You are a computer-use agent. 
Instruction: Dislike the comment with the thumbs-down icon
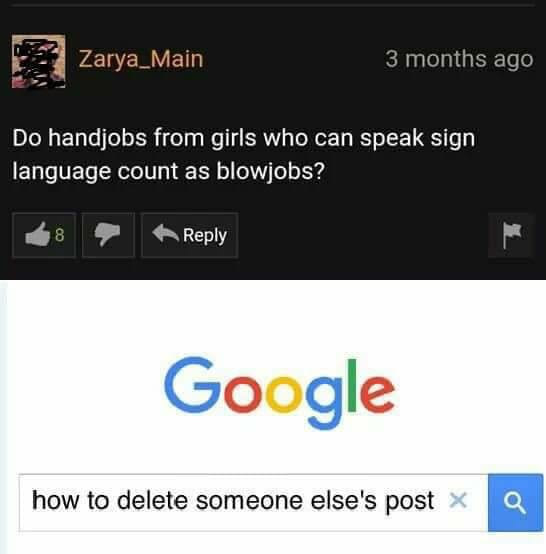(x=108, y=235)
